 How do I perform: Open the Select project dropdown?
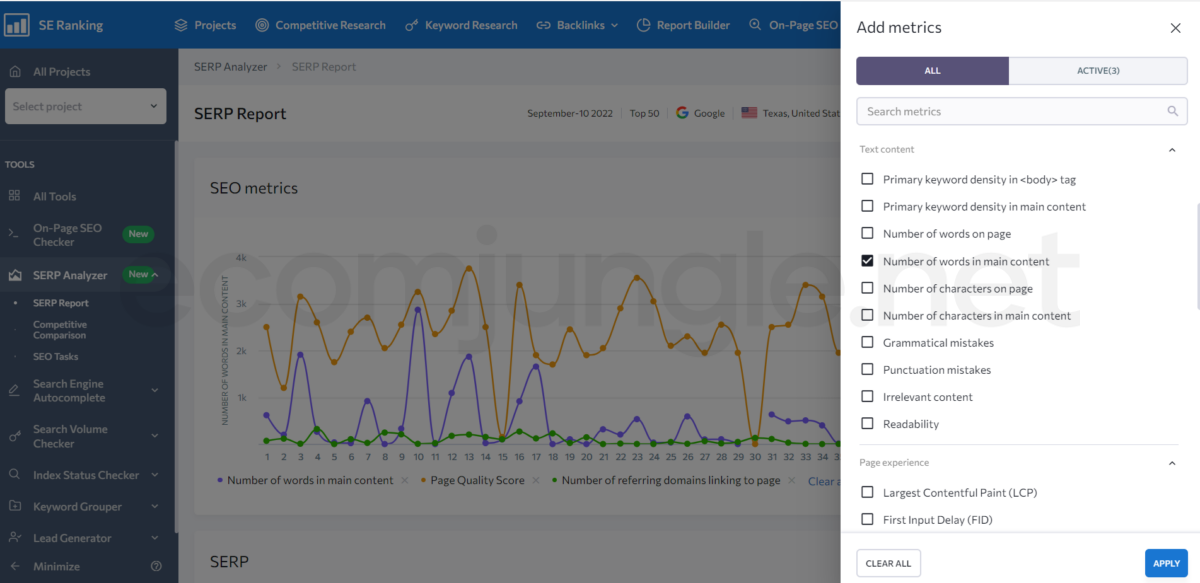click(x=85, y=106)
